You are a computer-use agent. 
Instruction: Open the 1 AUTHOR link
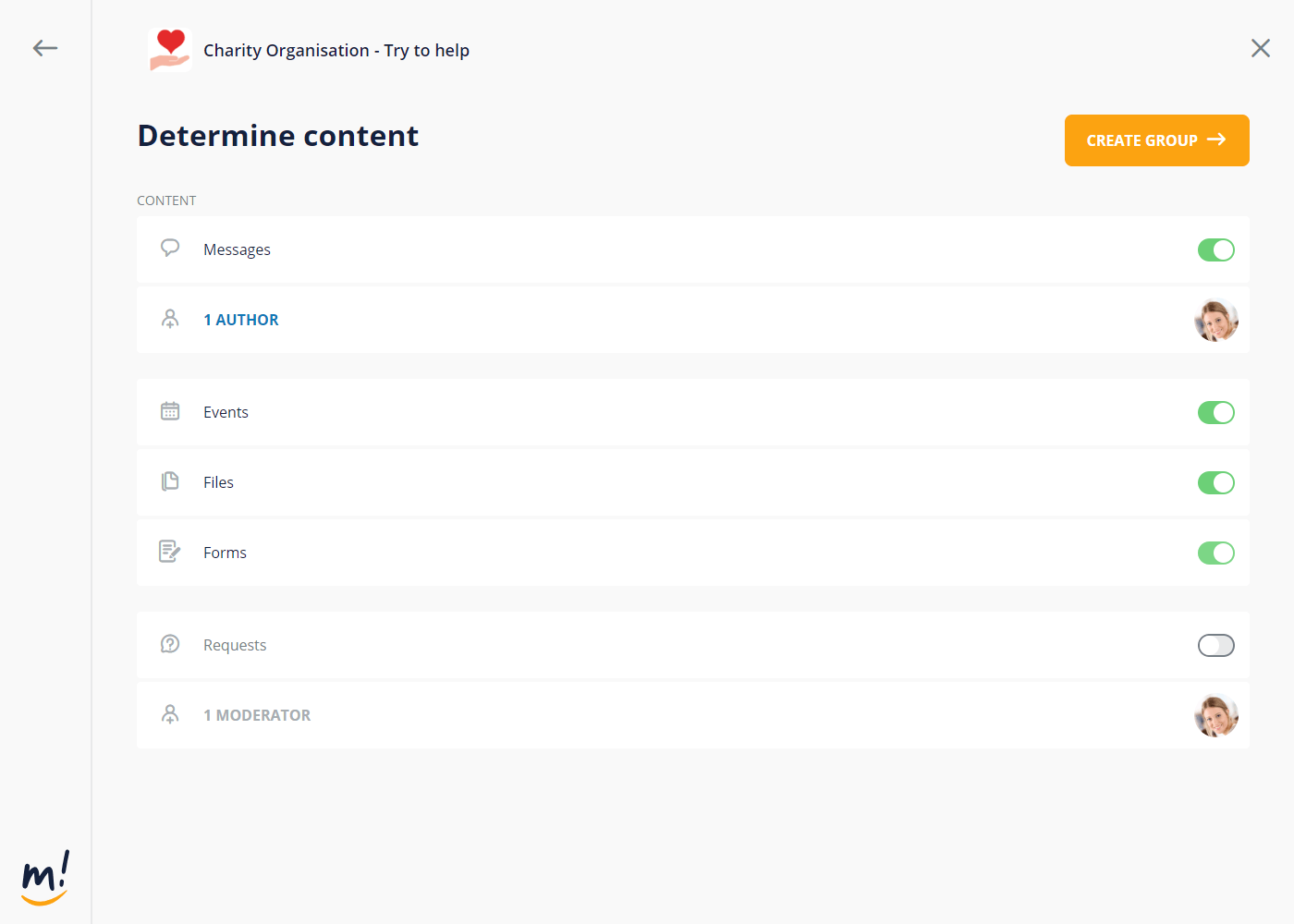click(x=241, y=320)
